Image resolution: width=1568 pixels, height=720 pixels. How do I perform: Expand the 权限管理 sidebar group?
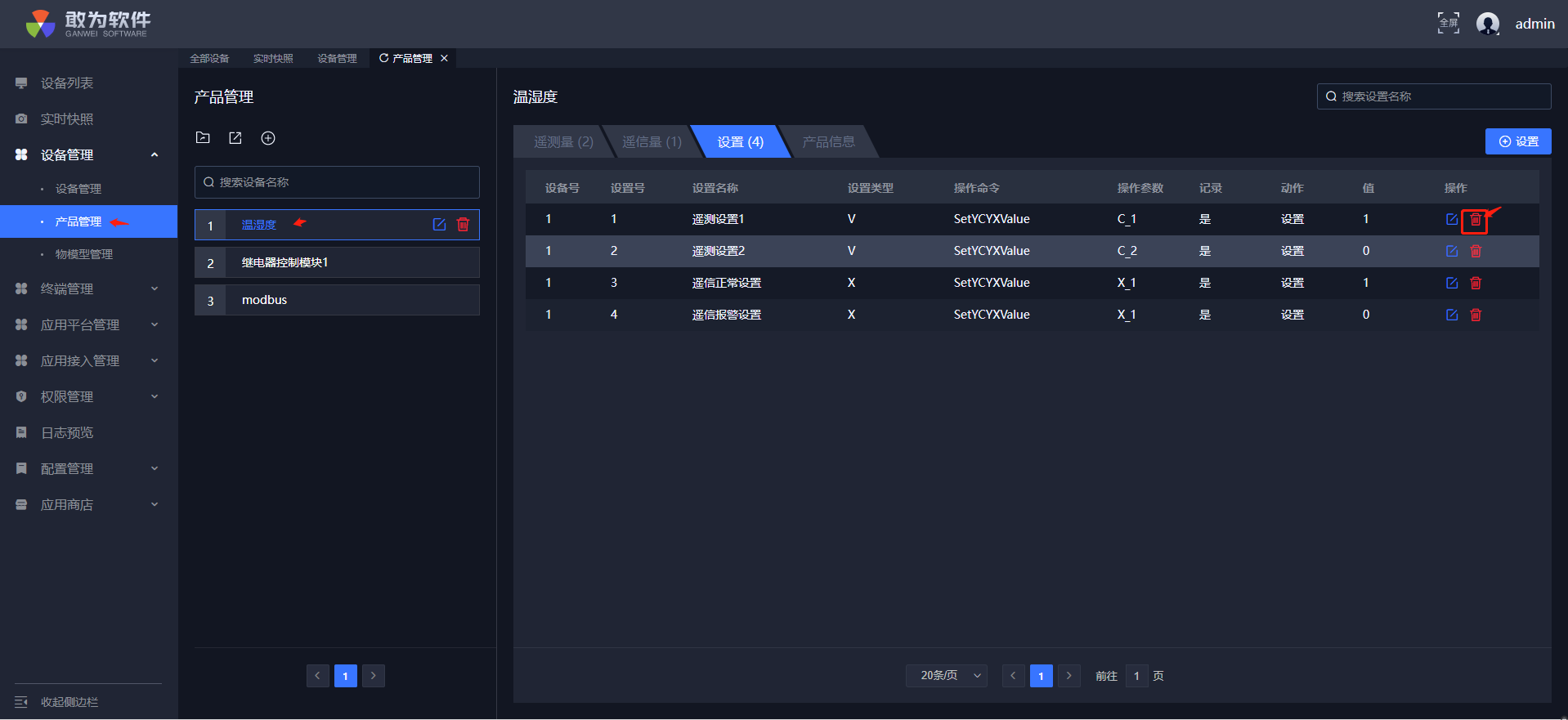(x=88, y=397)
